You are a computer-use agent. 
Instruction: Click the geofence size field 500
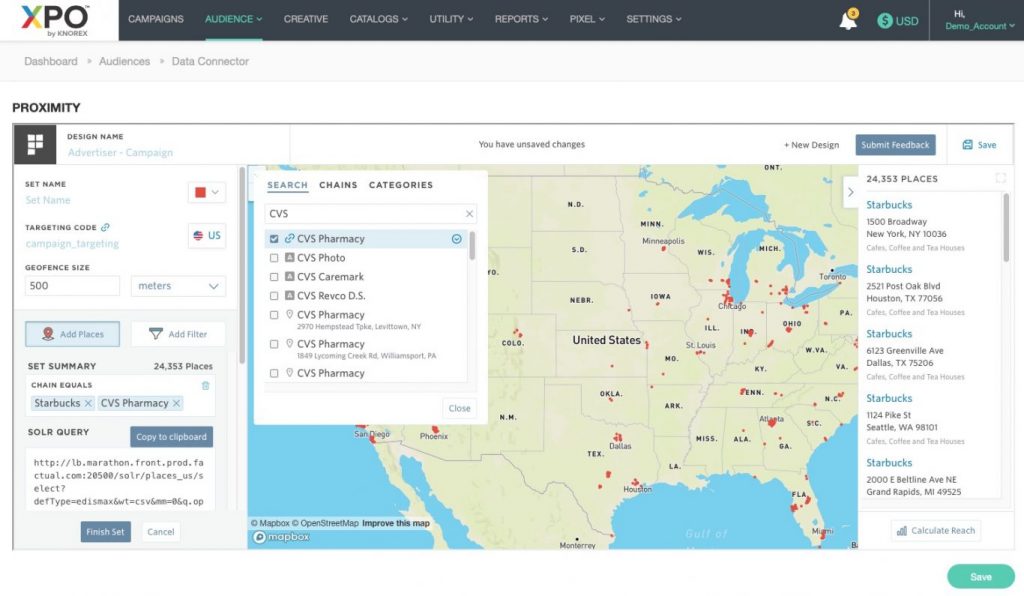72,286
